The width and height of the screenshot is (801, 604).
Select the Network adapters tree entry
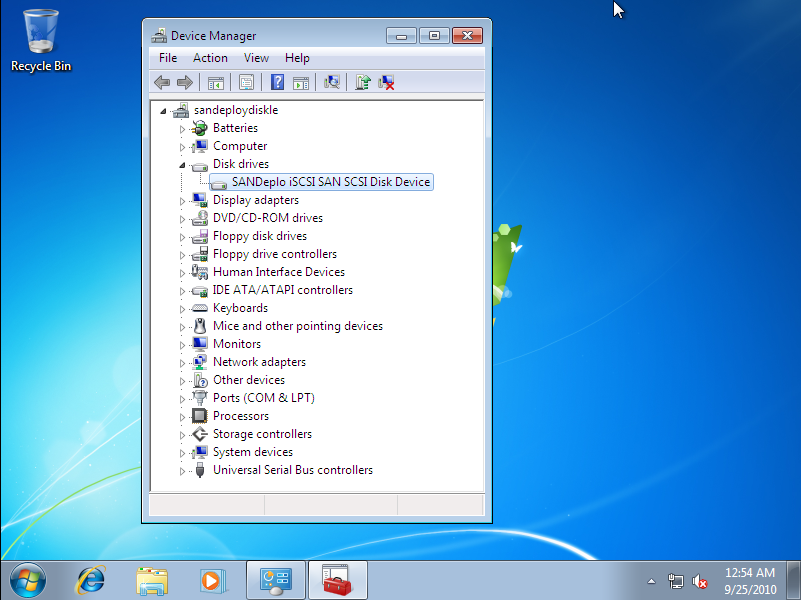[x=260, y=362]
